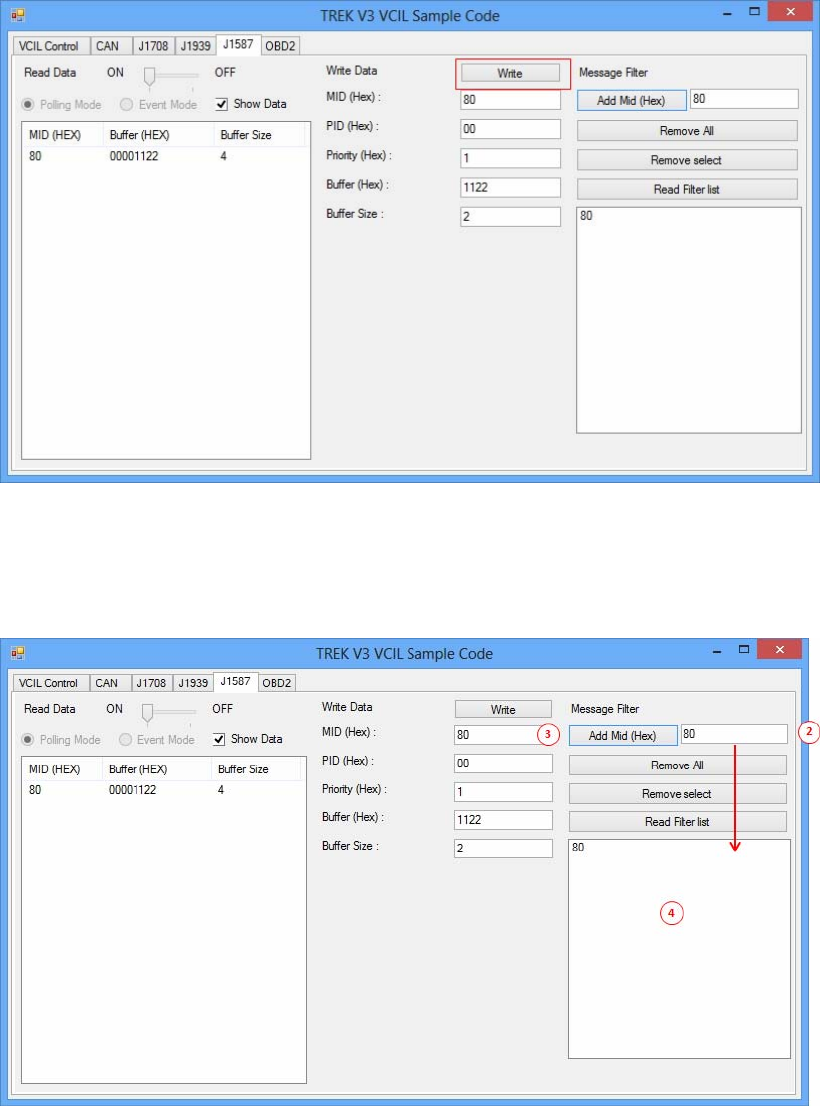
Task: Click Remove select in upper window
Action: 687,160
